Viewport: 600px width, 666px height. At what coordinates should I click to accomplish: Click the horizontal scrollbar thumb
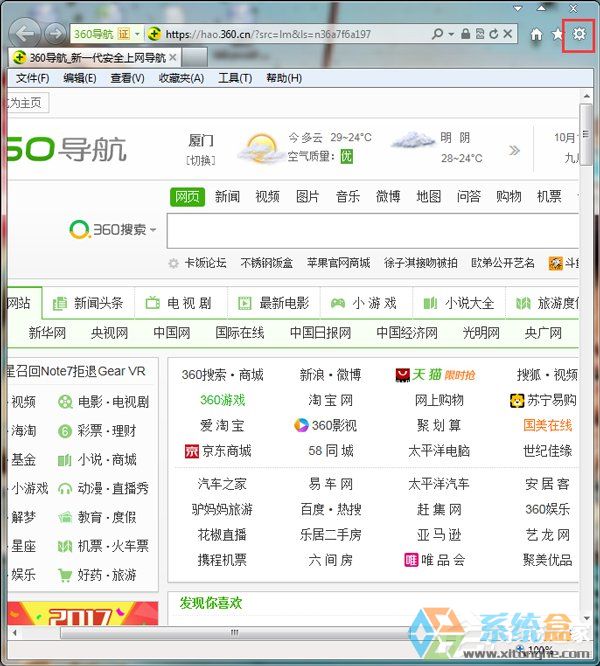point(234,633)
